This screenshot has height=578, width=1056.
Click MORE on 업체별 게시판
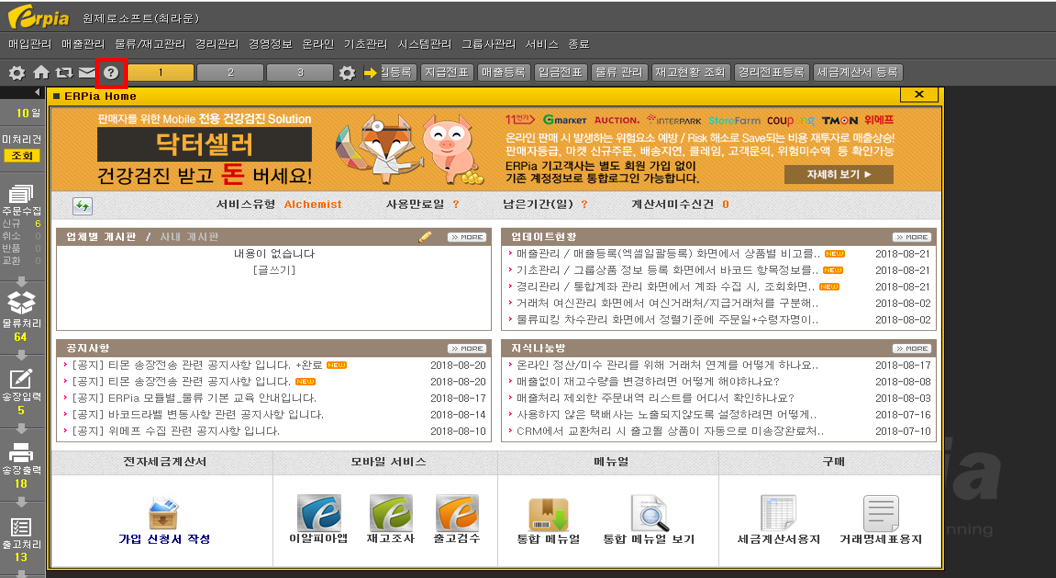[467, 237]
